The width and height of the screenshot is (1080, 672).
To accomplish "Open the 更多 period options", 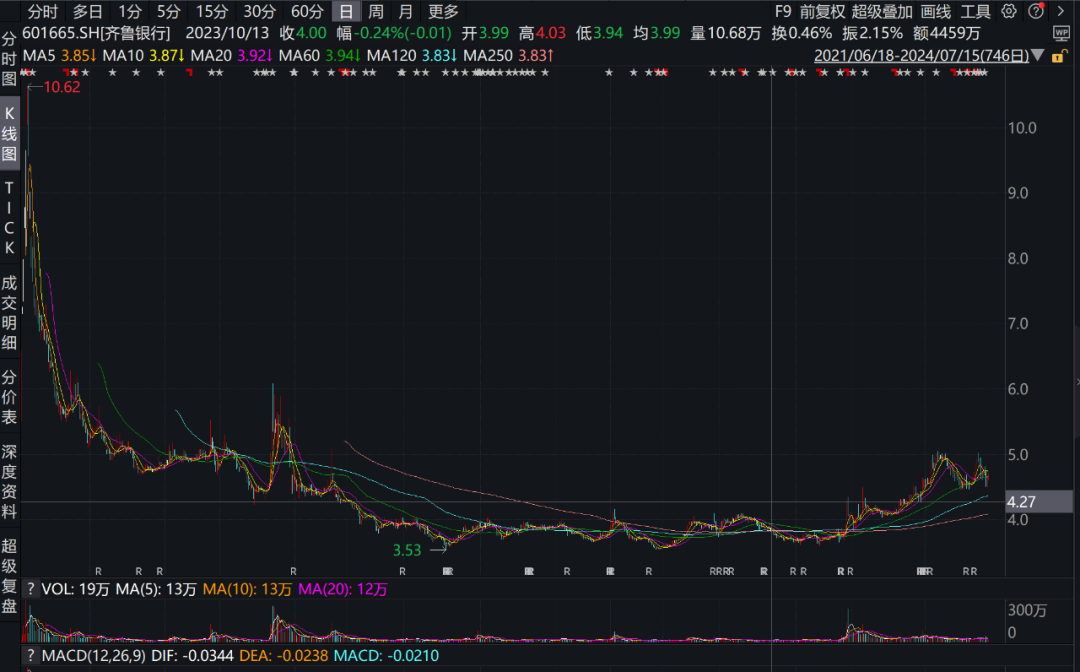I will [x=443, y=12].
